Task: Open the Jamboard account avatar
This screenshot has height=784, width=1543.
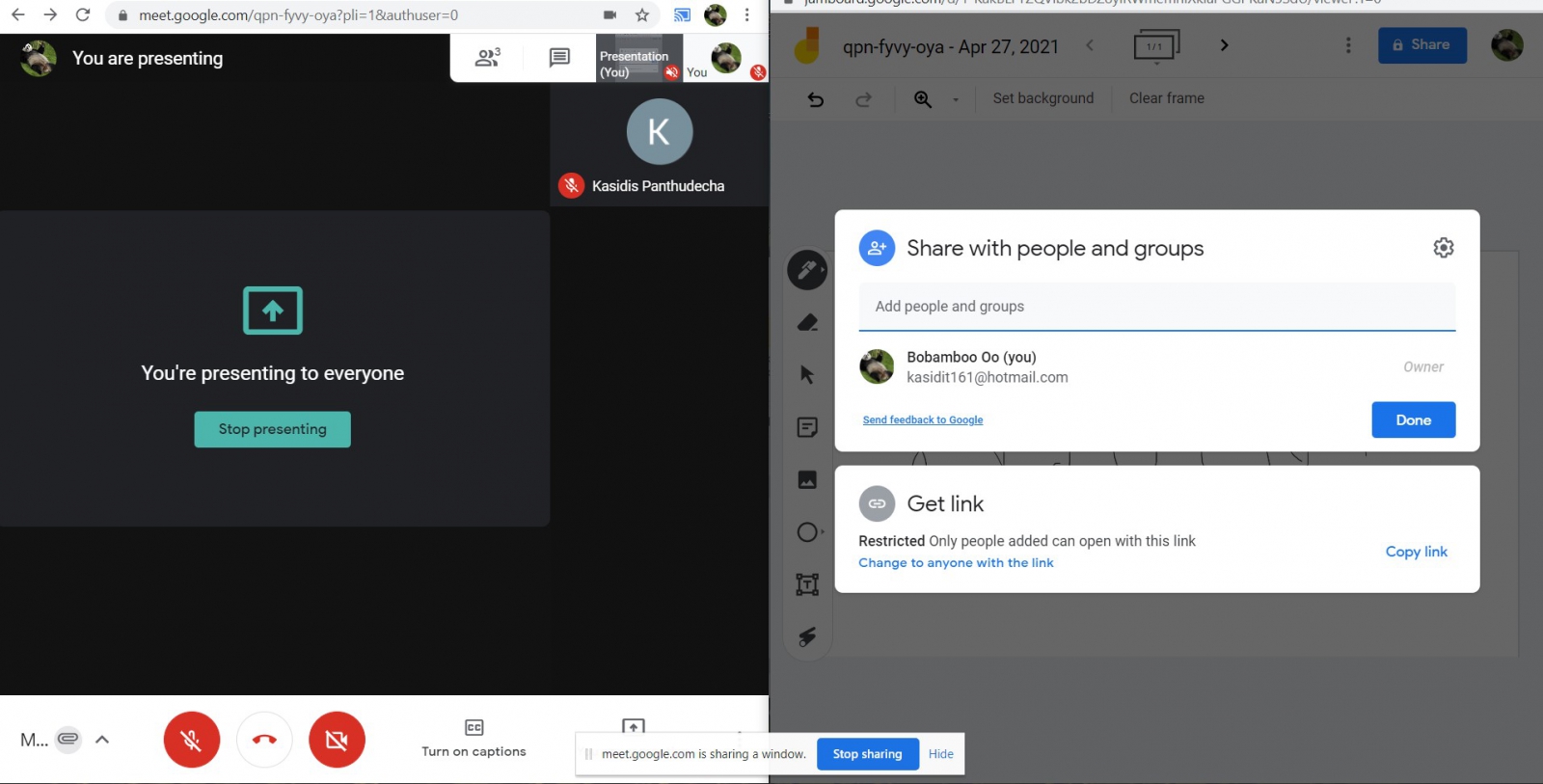Action: click(x=1507, y=45)
